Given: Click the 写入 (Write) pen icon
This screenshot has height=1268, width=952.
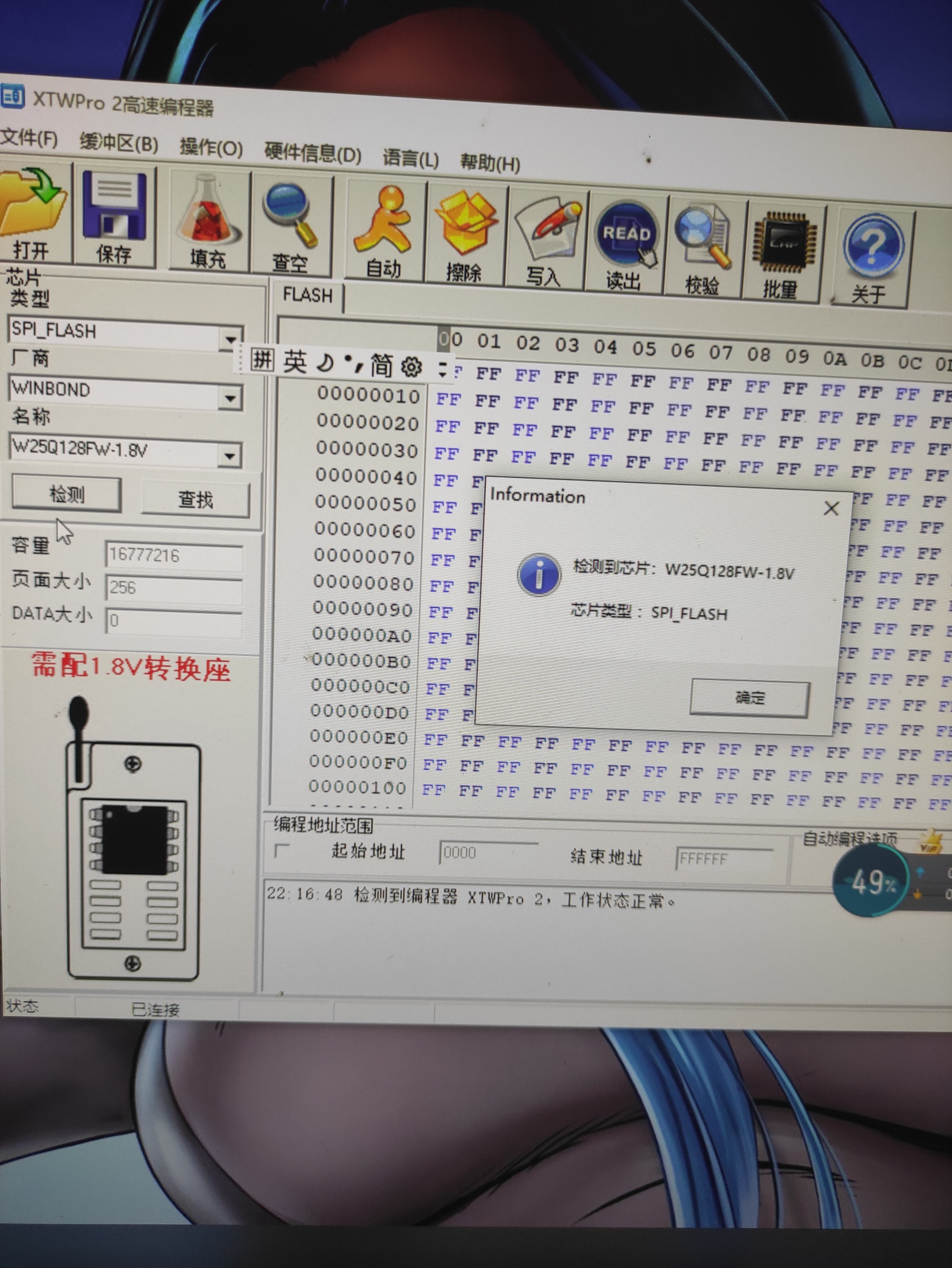Looking at the screenshot, I should pos(546,240).
